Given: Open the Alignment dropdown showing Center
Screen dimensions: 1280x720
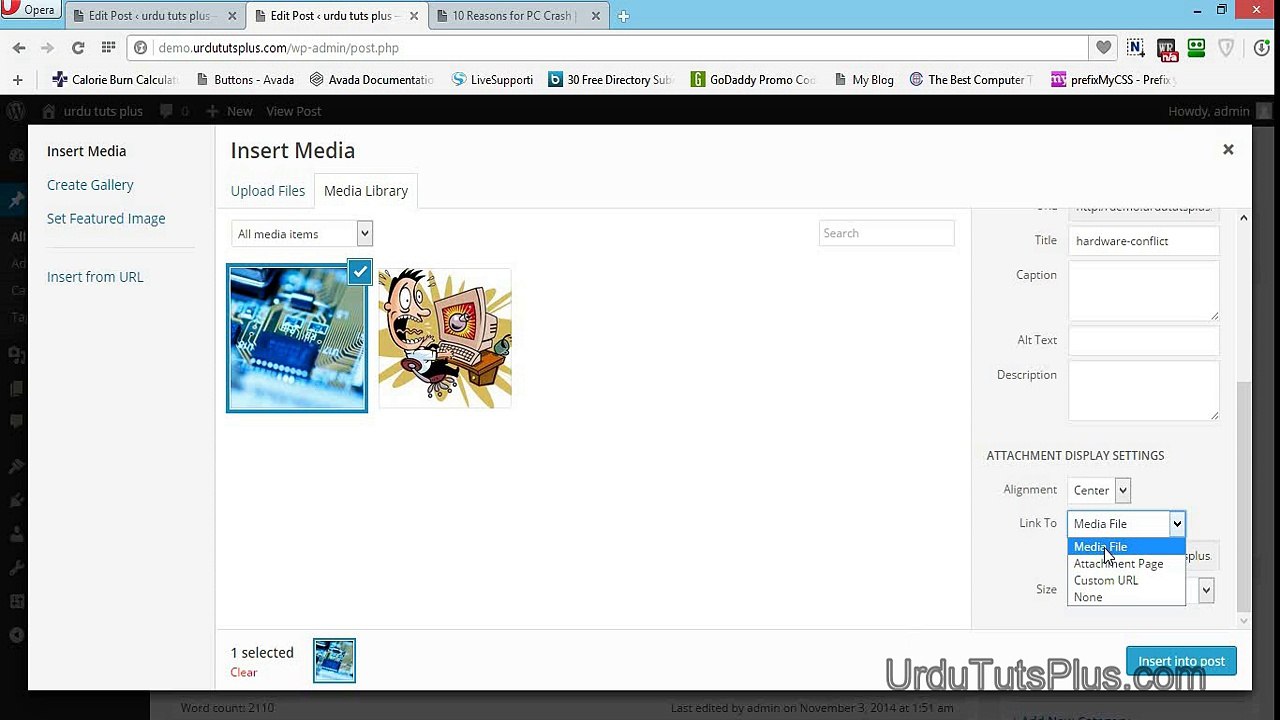Looking at the screenshot, I should point(1099,490).
